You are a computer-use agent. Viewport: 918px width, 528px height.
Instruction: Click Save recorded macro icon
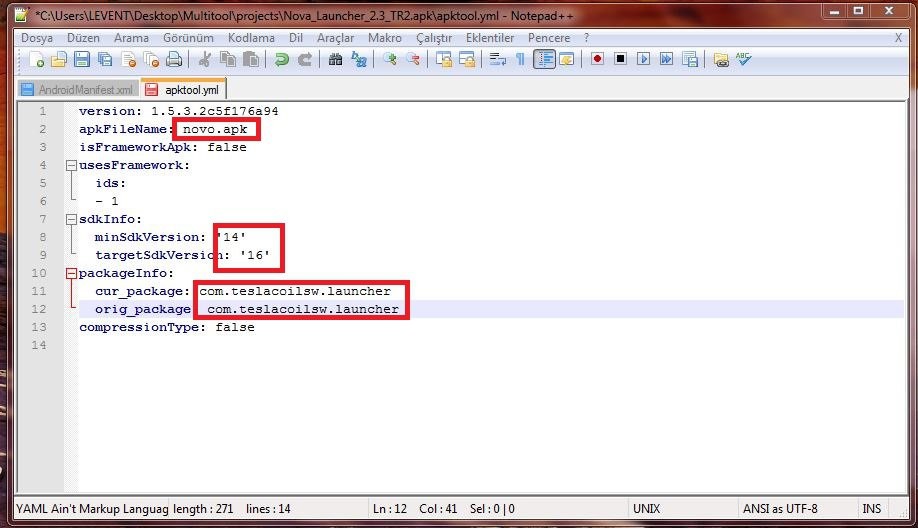[x=690, y=59]
